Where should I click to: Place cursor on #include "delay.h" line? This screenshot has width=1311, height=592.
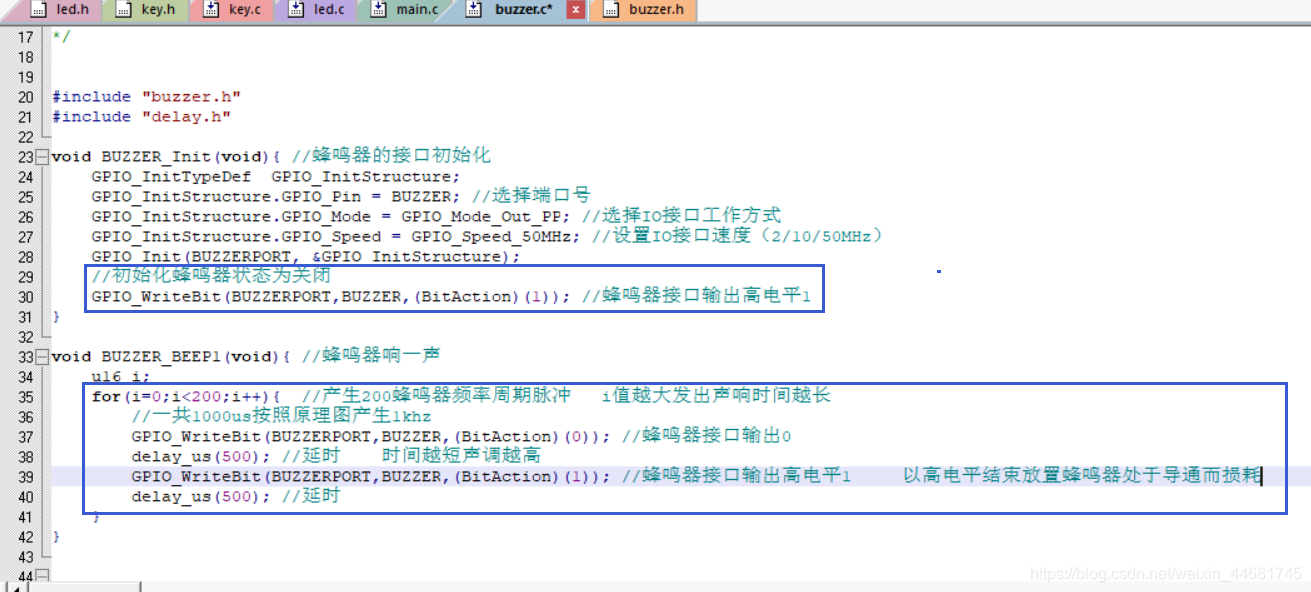click(141, 117)
